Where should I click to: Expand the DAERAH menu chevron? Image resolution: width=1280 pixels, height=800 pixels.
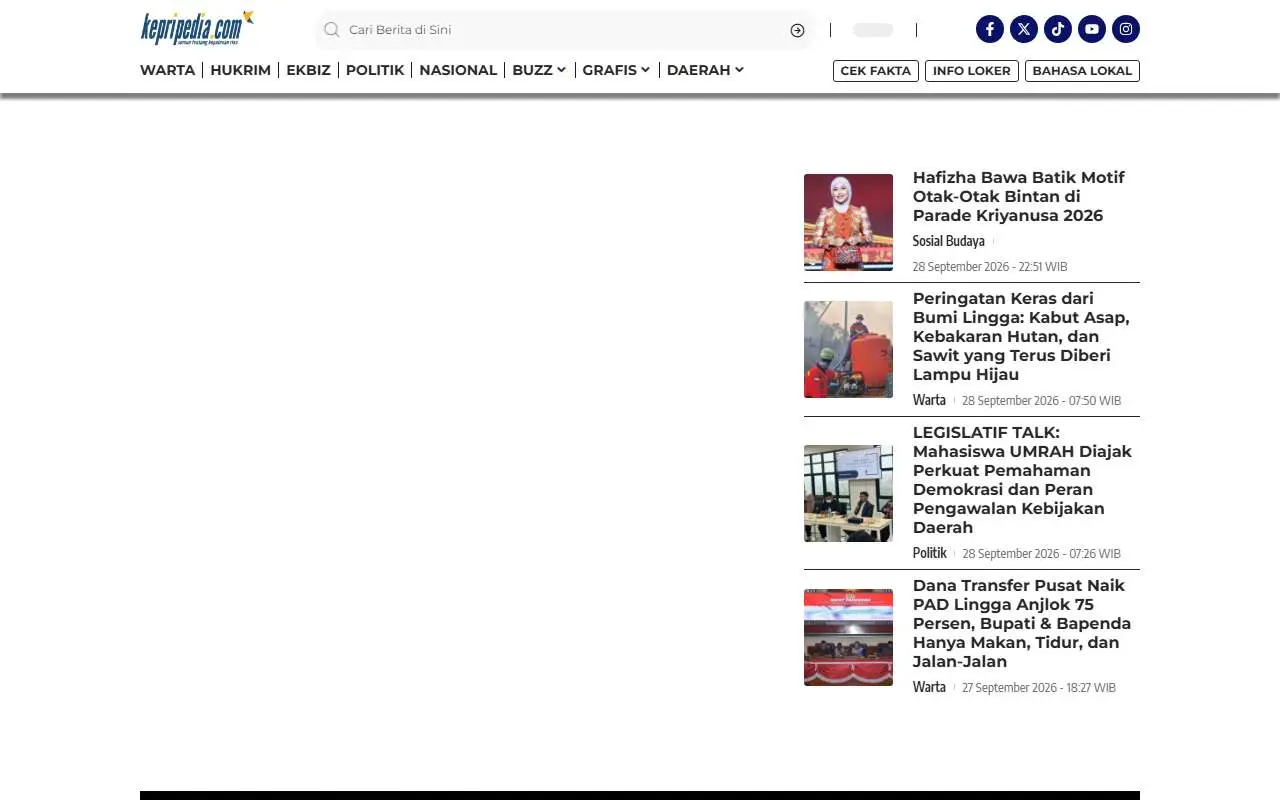click(739, 70)
